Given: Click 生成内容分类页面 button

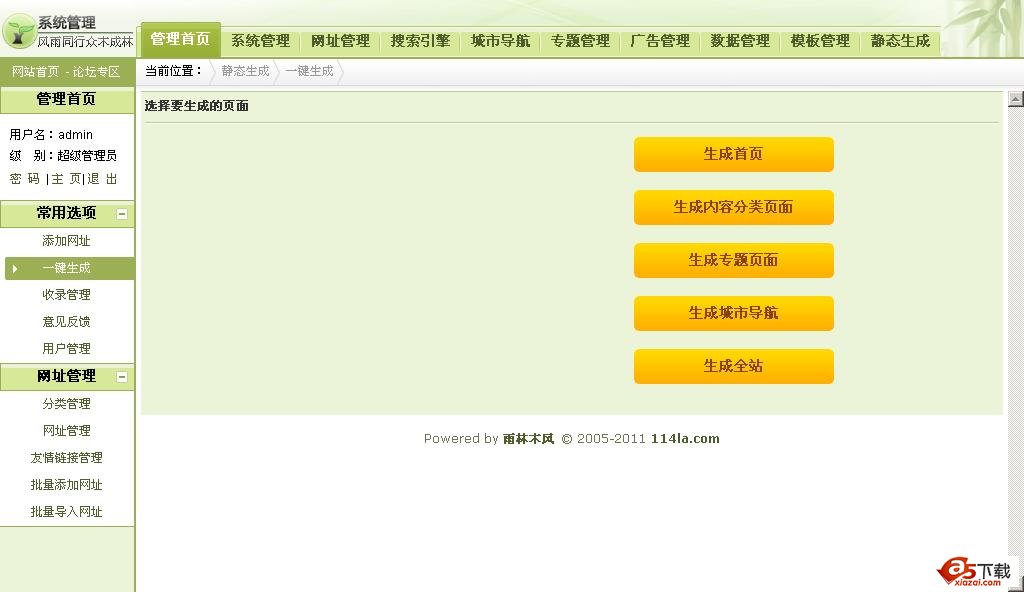Looking at the screenshot, I should point(733,207).
